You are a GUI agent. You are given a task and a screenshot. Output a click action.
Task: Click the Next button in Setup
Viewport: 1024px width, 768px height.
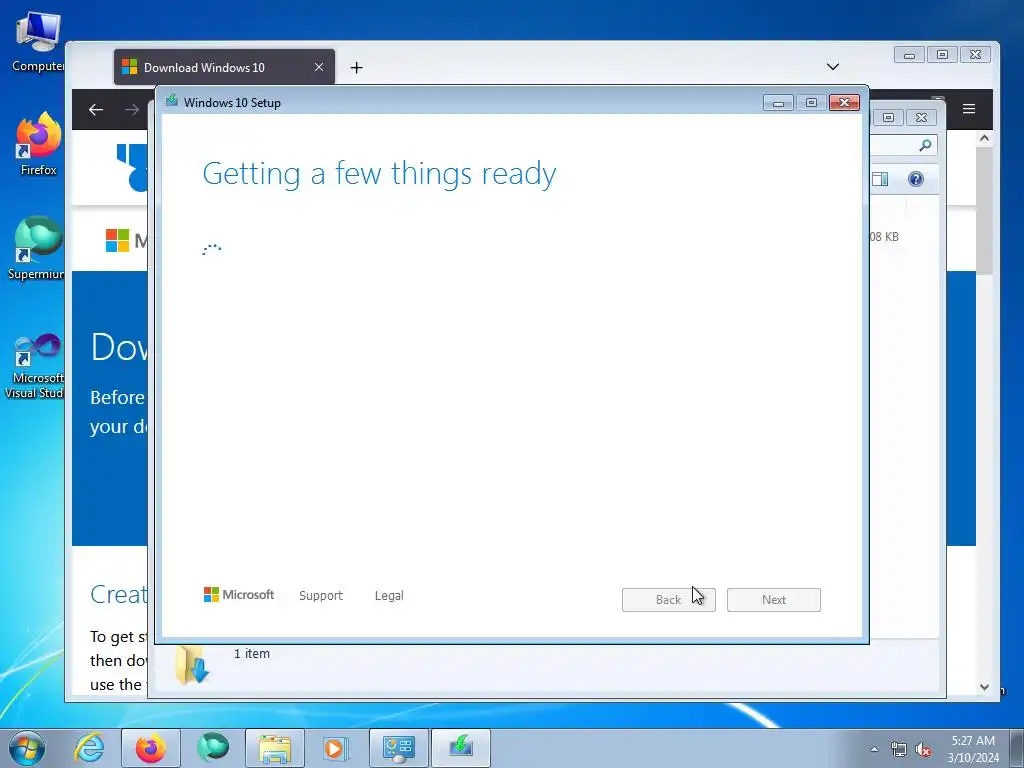coord(774,600)
